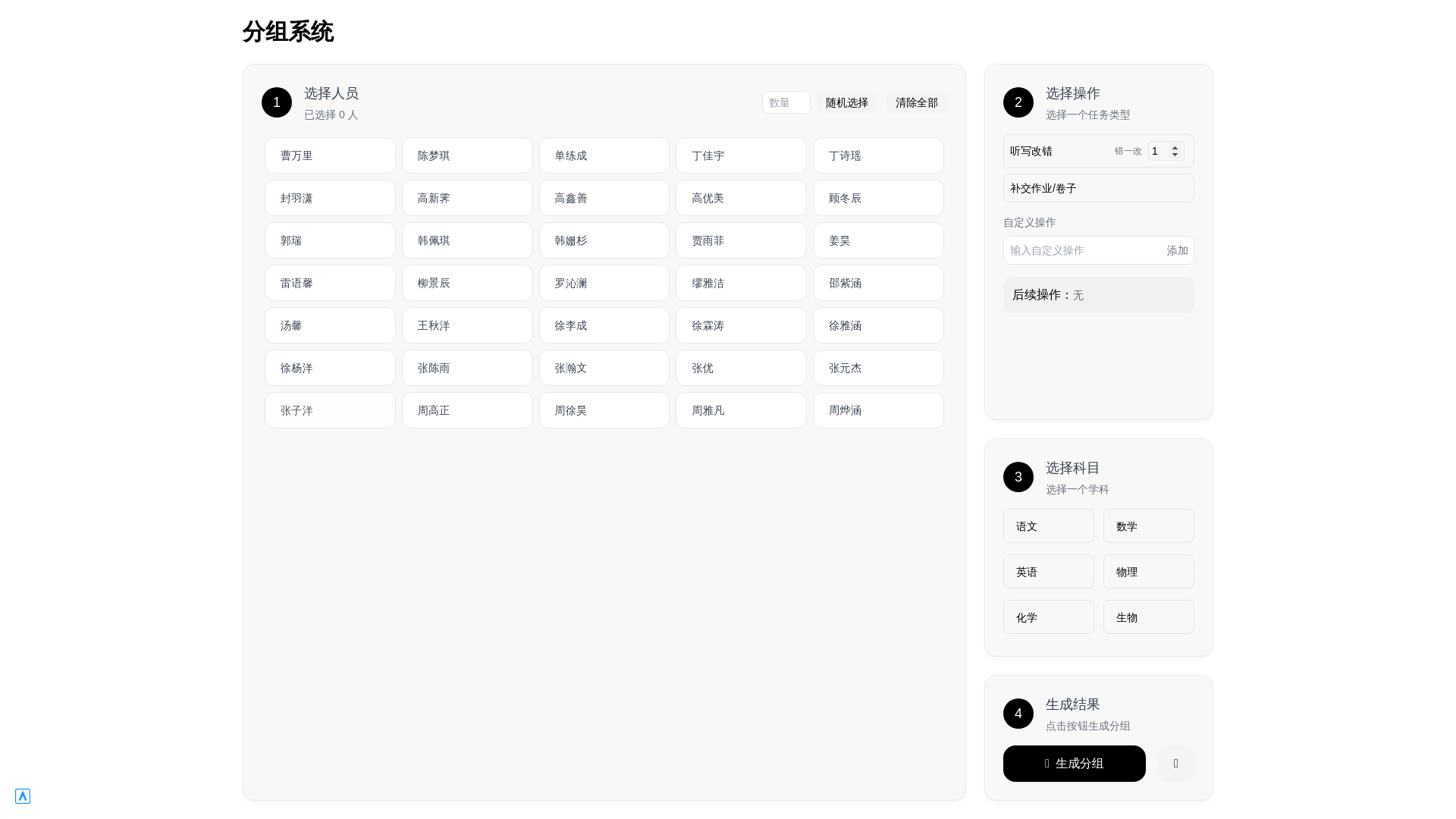Select the 补交作业/卷子 operation

point(1098,188)
